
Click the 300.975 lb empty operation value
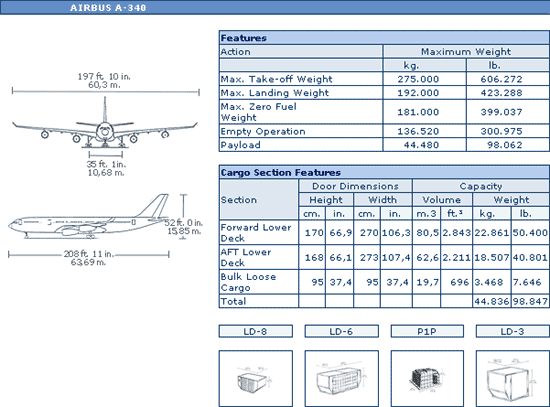coord(501,132)
